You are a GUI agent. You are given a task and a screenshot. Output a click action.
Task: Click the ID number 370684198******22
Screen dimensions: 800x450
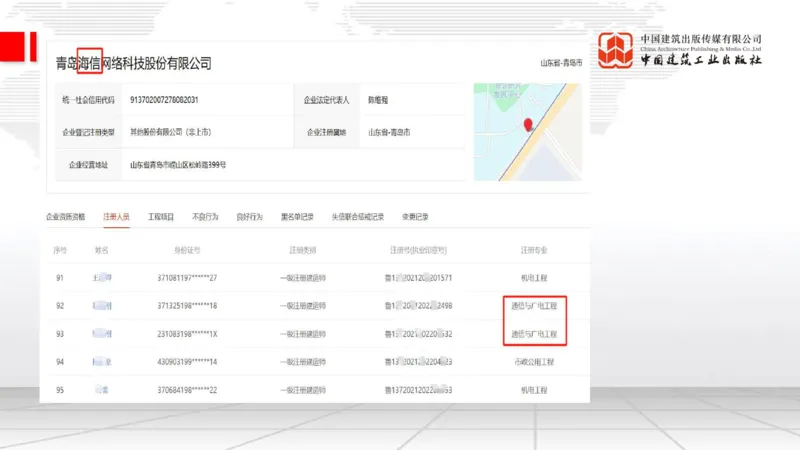(x=187, y=390)
